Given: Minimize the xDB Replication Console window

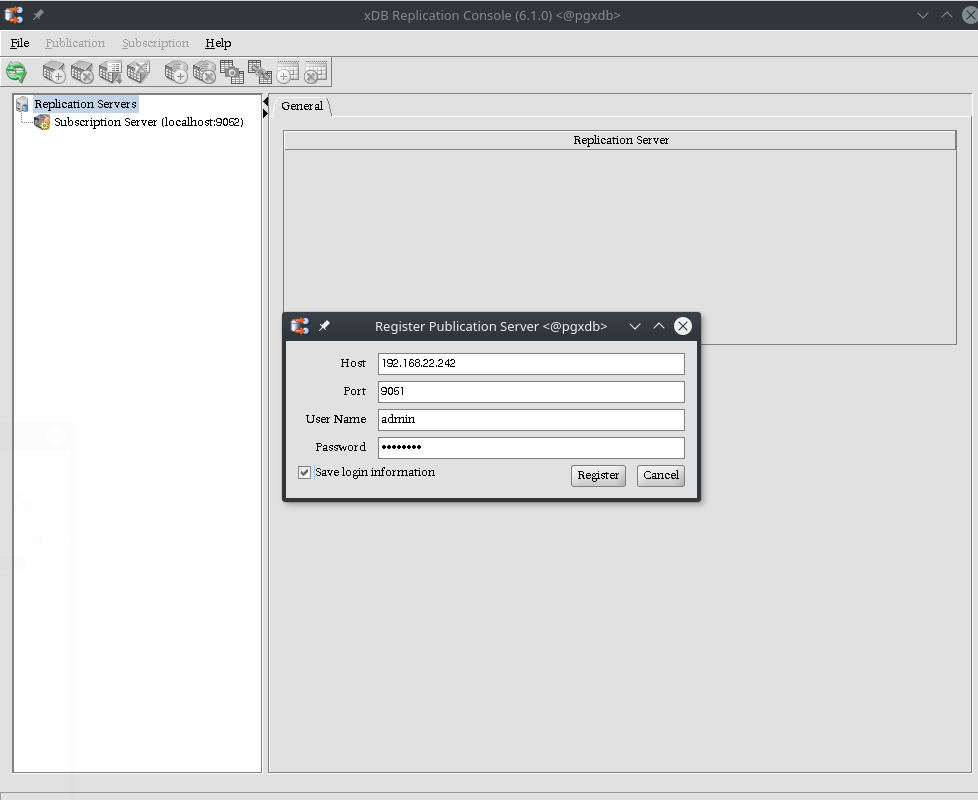Looking at the screenshot, I should [x=923, y=15].
